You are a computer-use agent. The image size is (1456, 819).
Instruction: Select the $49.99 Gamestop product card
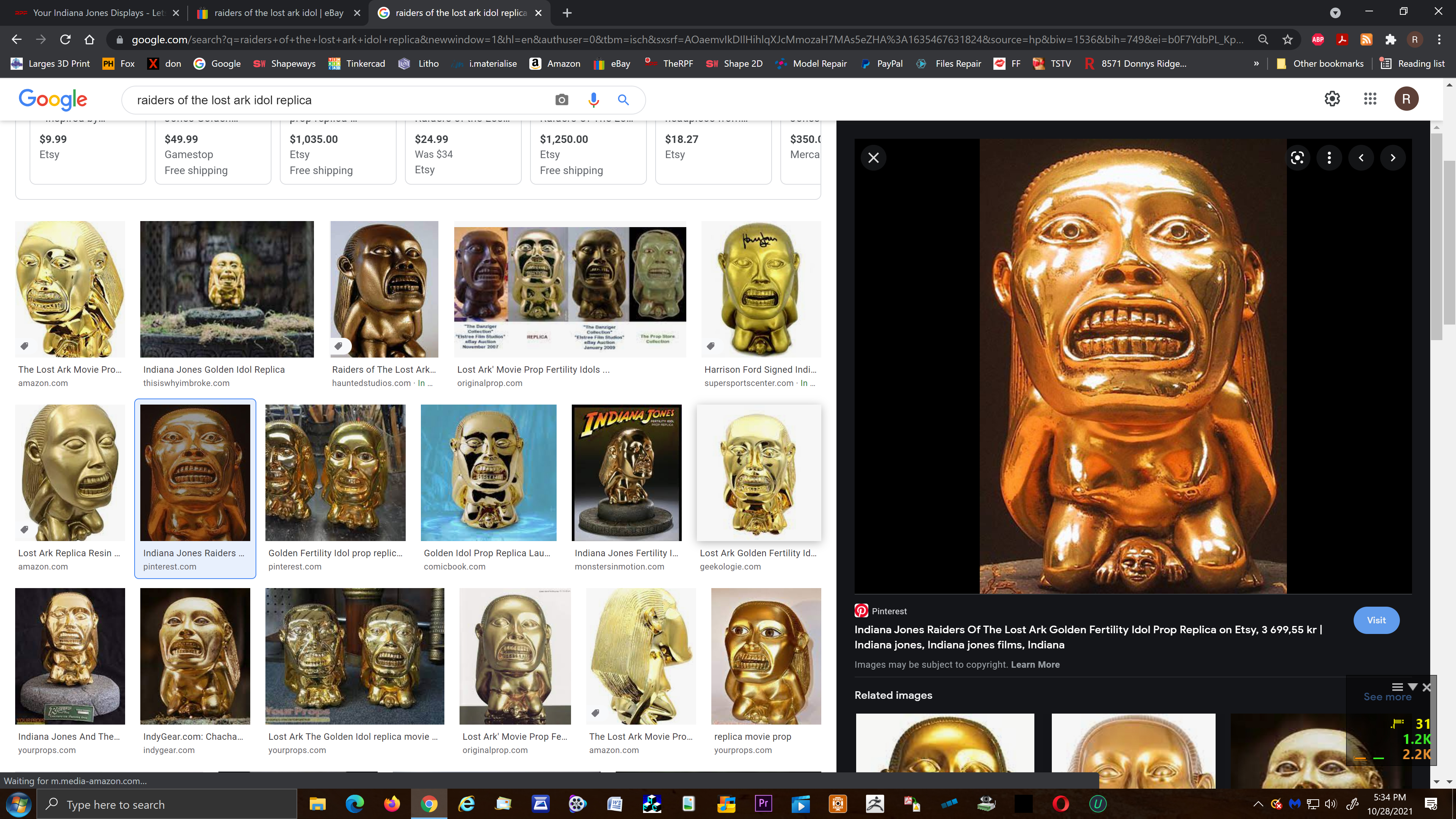213,152
